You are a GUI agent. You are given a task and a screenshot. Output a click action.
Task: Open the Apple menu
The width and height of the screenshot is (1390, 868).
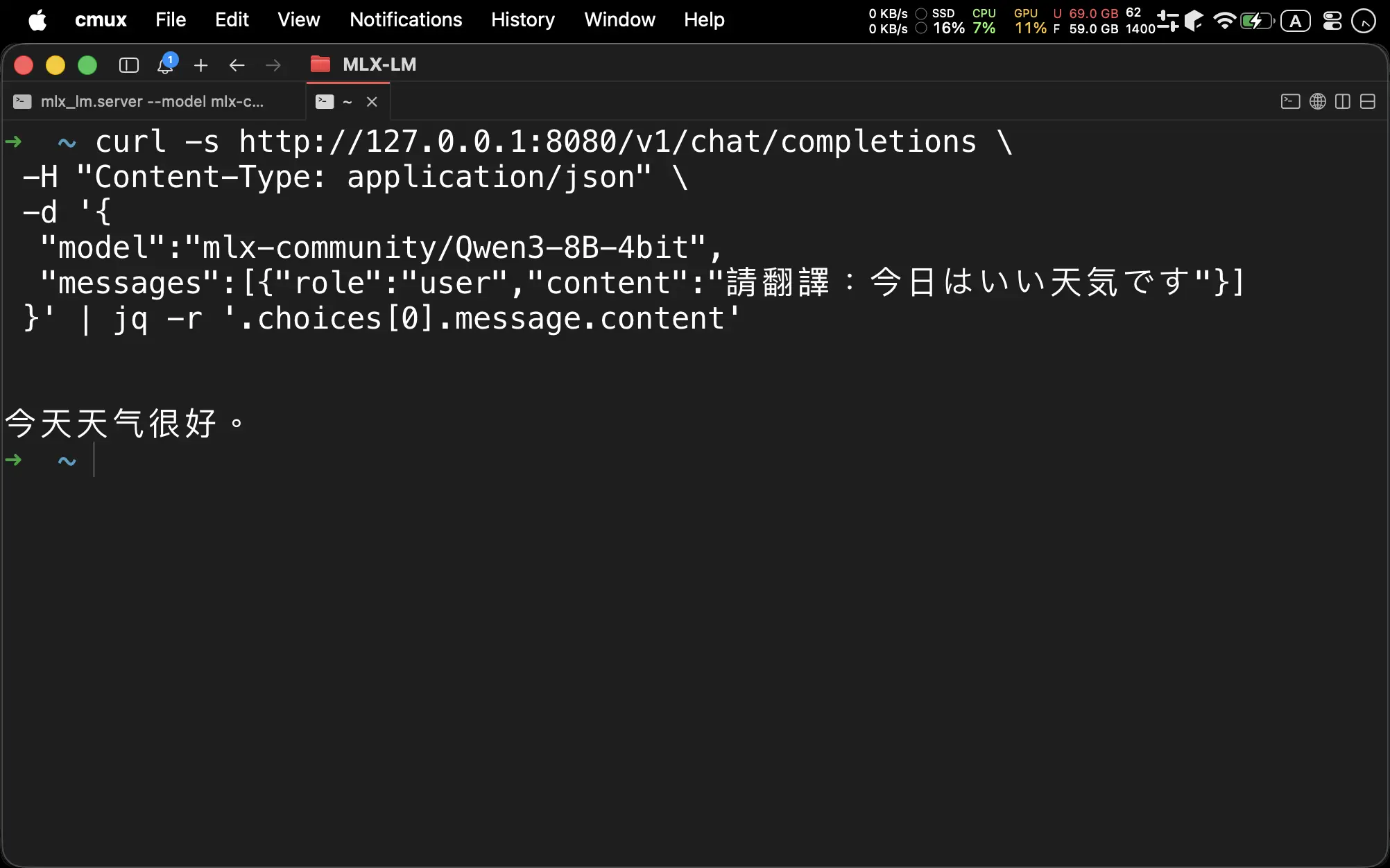(37, 20)
